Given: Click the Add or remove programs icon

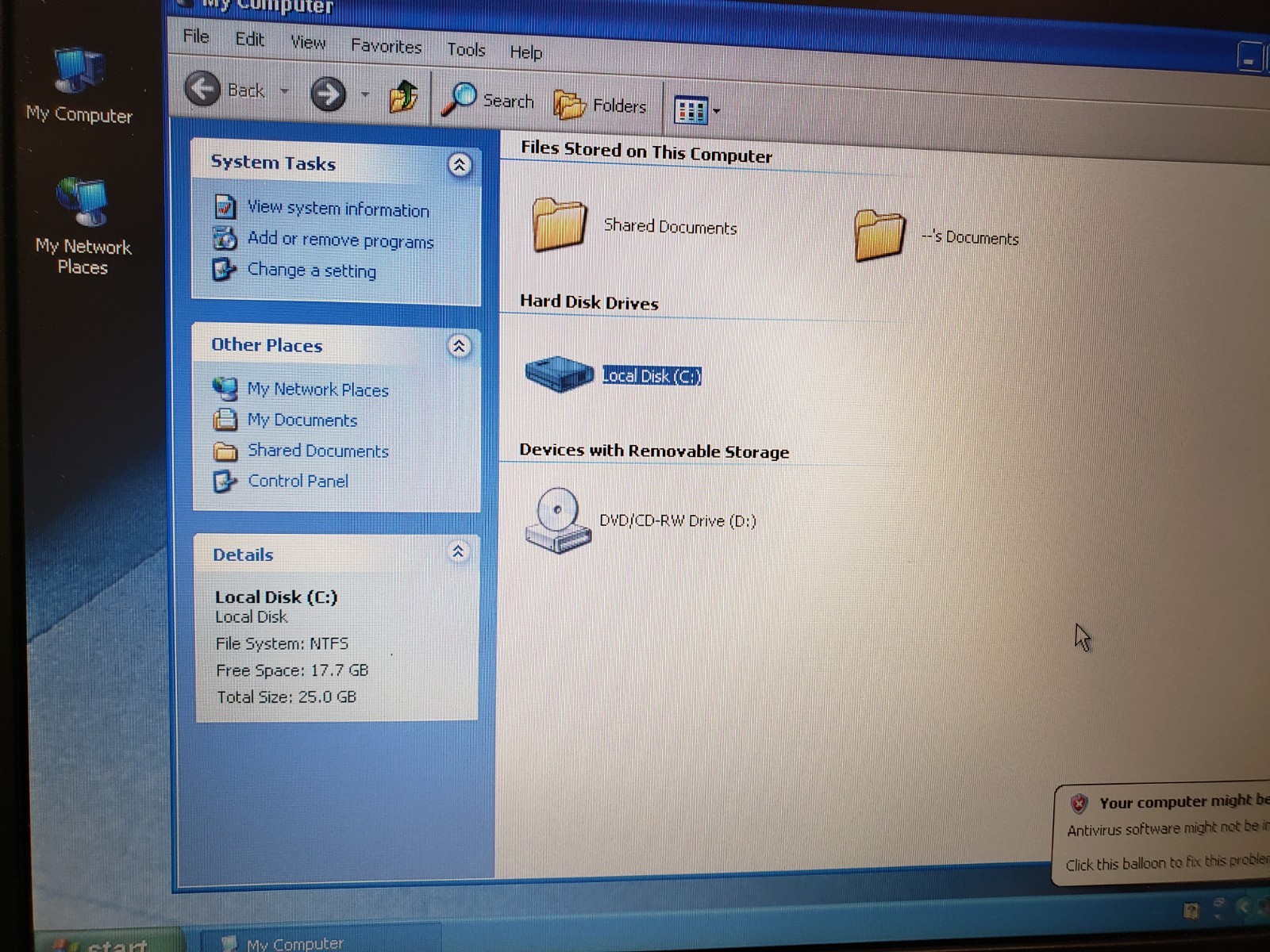Looking at the screenshot, I should (225, 237).
